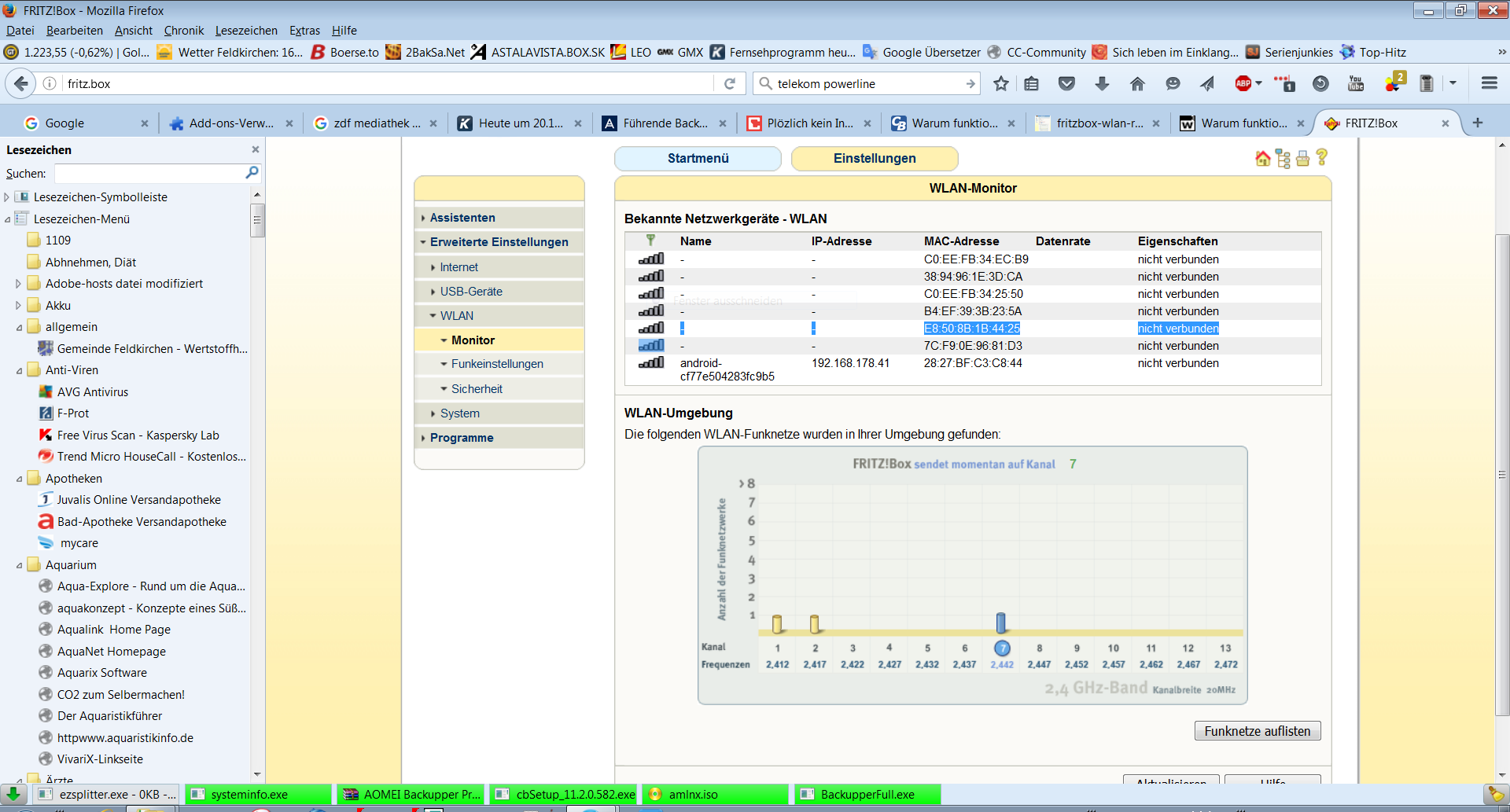Screen dimensions: 1510x812
Task: Collapse the Aquarium bookmark folder
Action: click(19, 565)
